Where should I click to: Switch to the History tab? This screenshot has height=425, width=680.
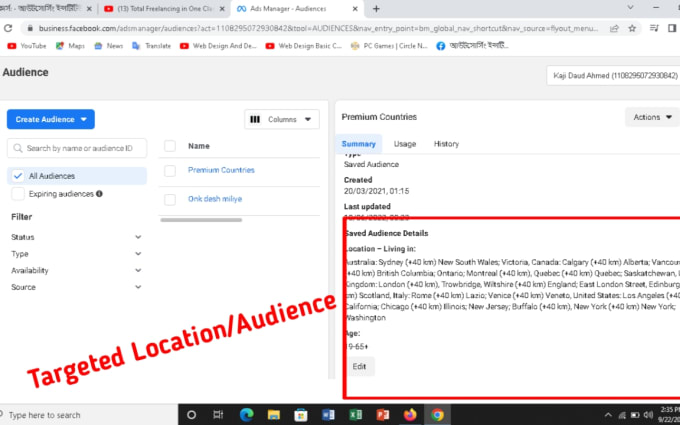click(x=446, y=144)
